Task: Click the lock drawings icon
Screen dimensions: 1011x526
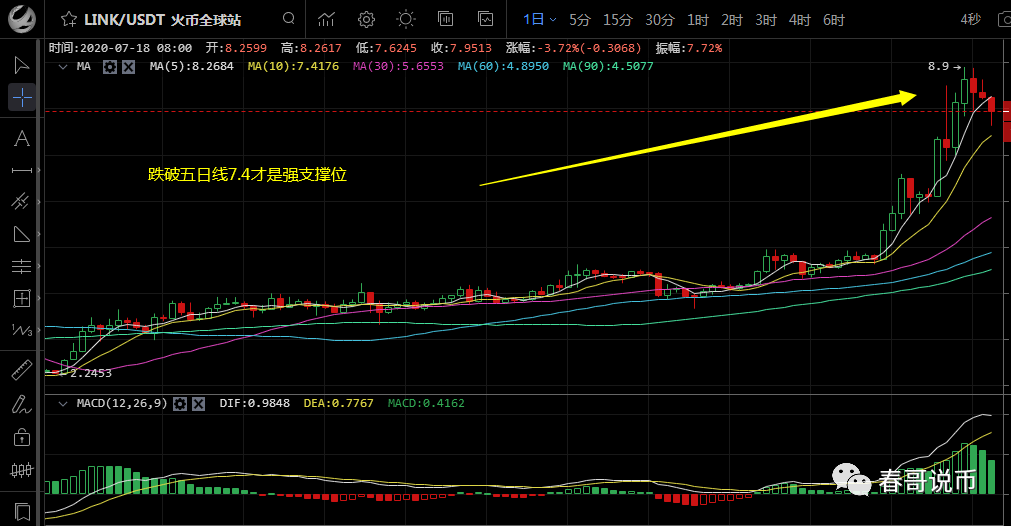Action: point(21,437)
